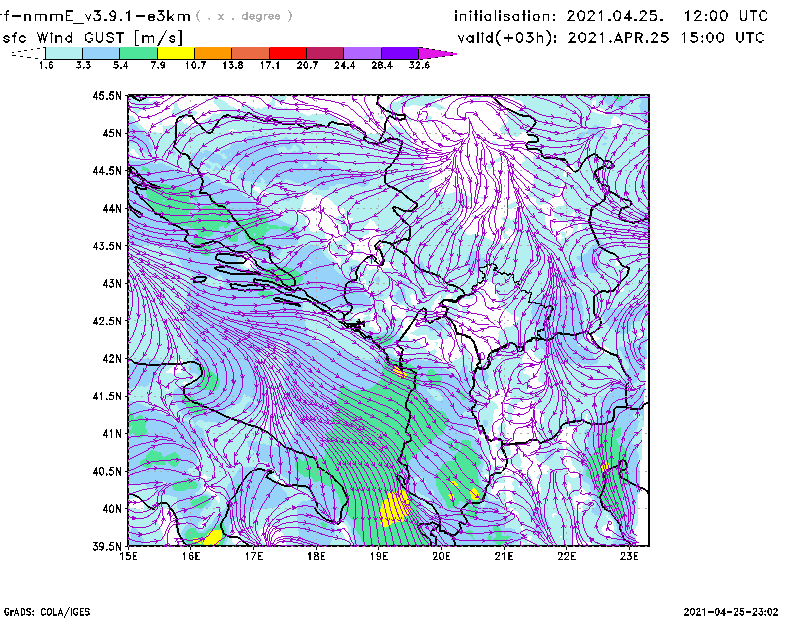This screenshot has width=800, height=618.
Task: Click the legend value 32.6
Action: (419, 65)
